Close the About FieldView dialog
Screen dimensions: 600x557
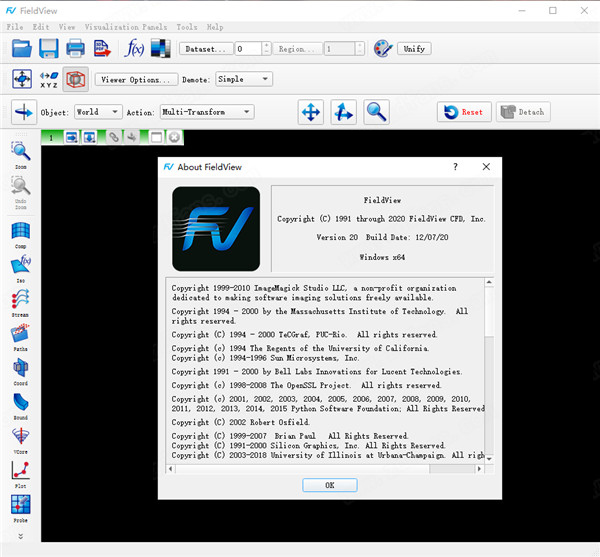point(486,167)
